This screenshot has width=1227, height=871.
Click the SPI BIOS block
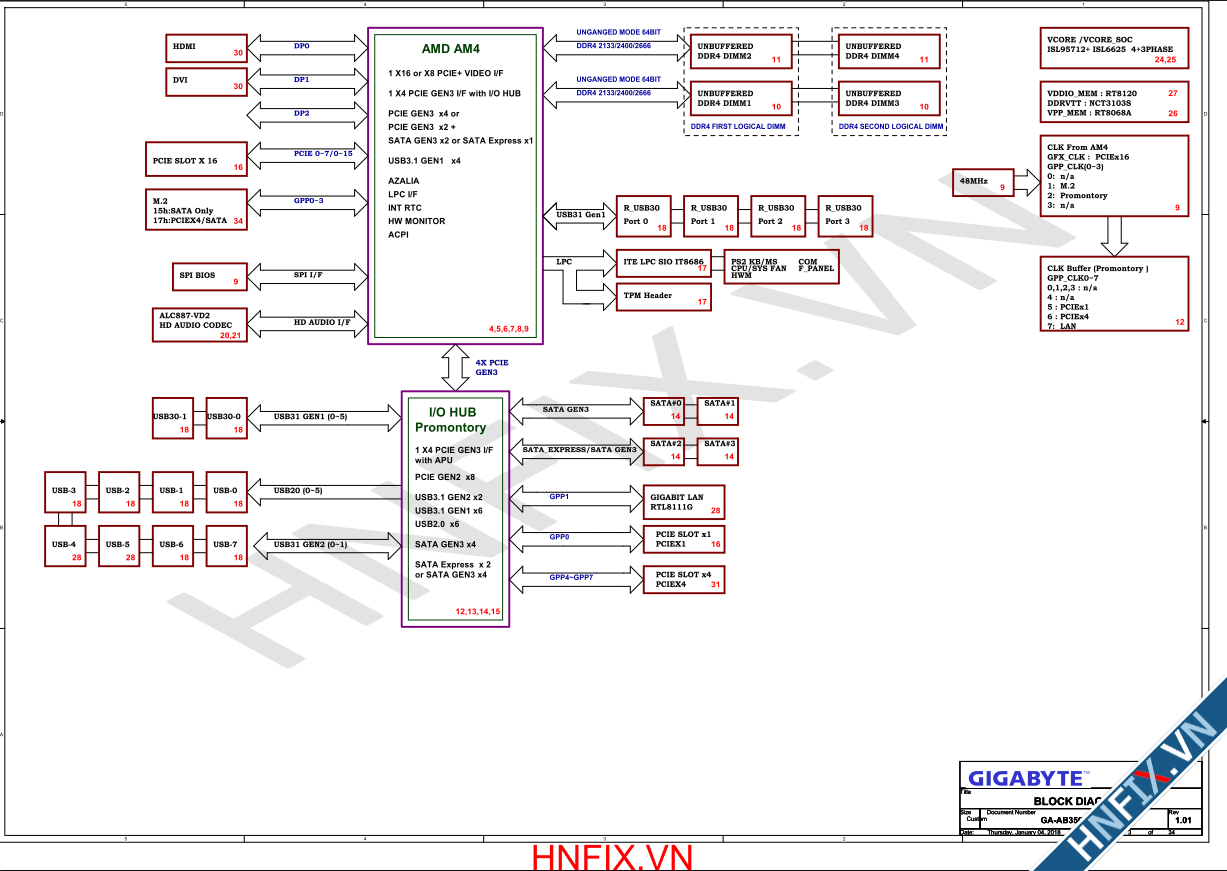207,276
